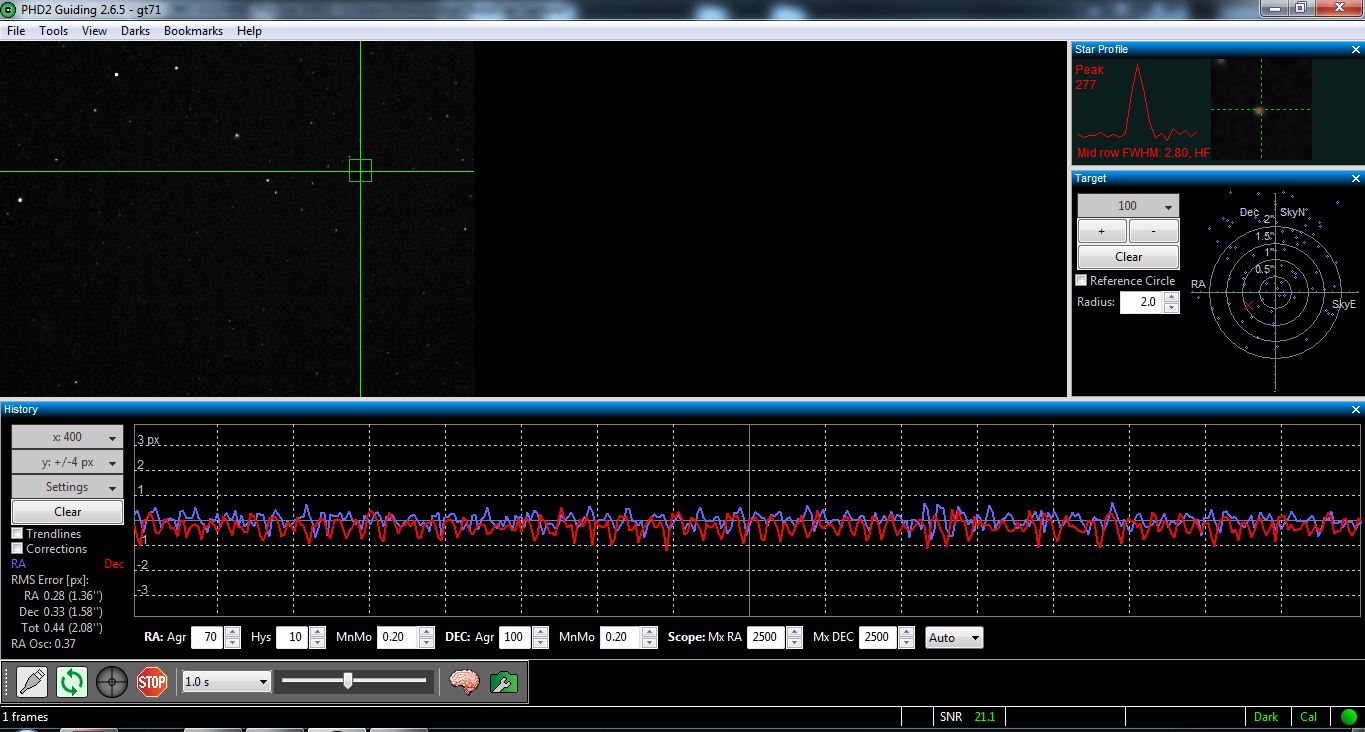Viewport: 1365px width, 732px height.
Task: Decrease the reference circle Radius spinner
Action: point(1171,308)
